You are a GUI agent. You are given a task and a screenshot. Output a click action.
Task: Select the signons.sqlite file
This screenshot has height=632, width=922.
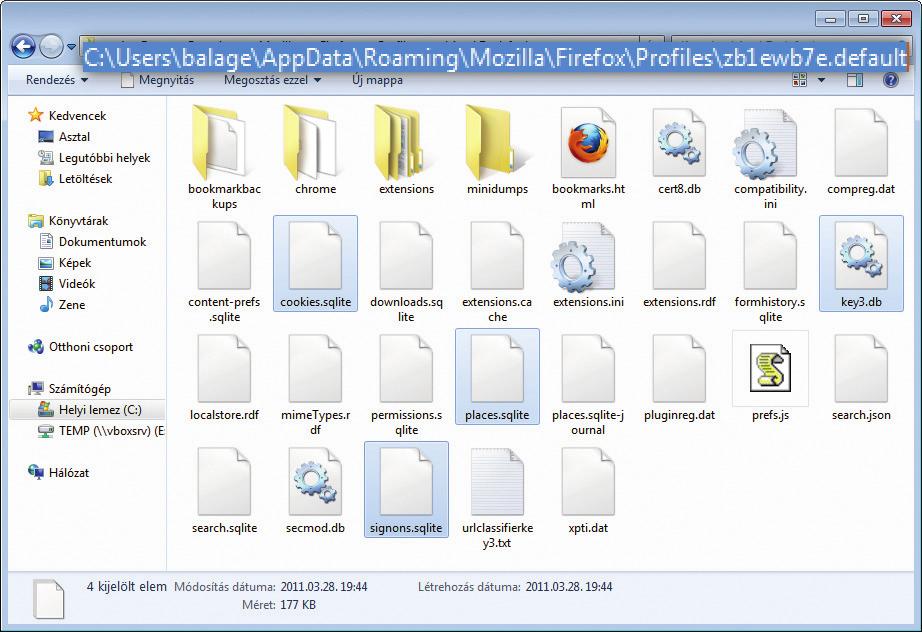point(406,489)
